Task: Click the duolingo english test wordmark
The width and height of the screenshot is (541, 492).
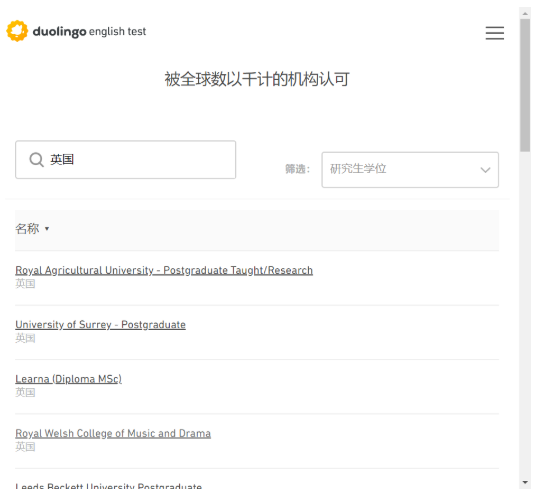Action: 89,31
